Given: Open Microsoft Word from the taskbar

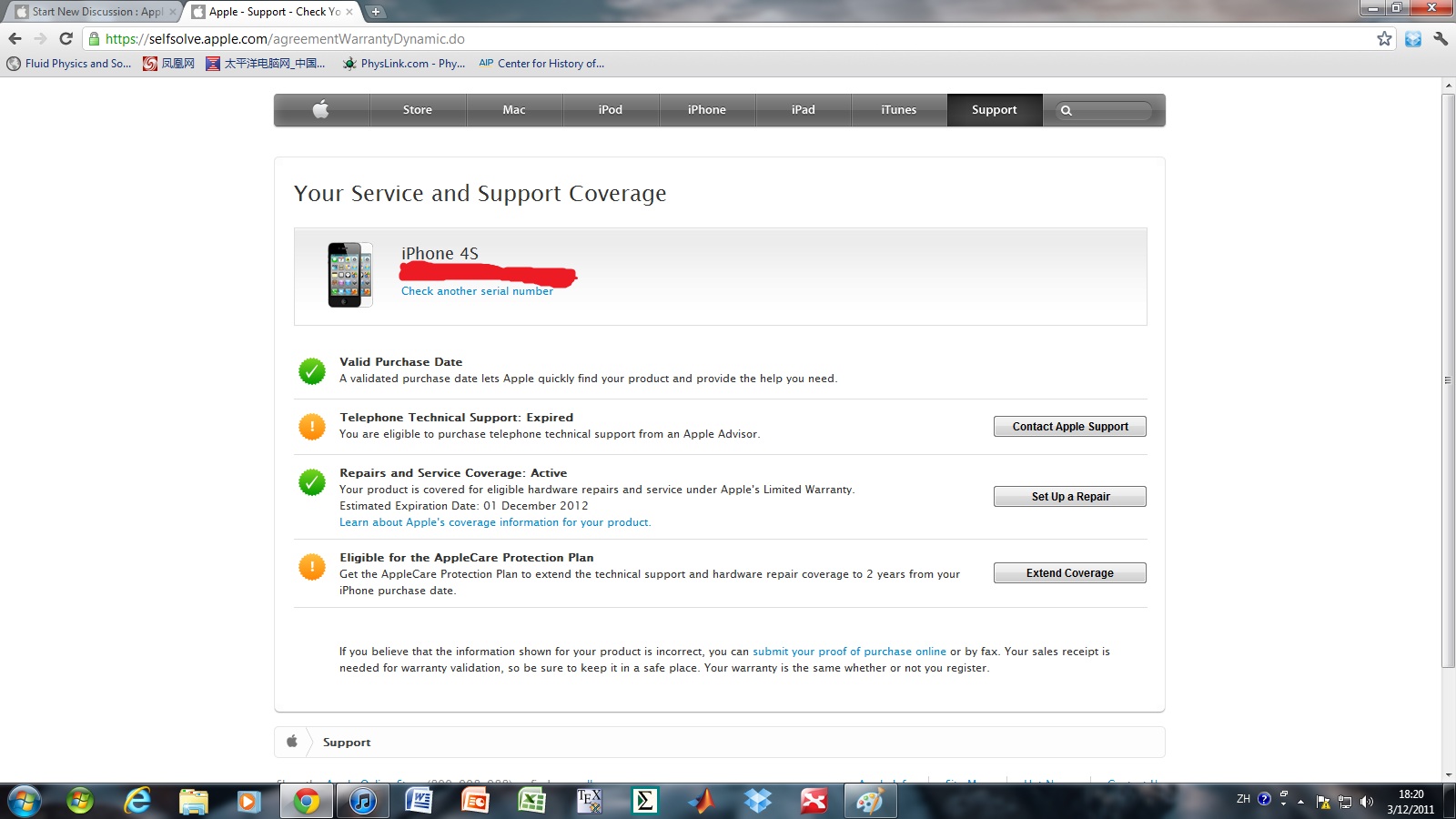Looking at the screenshot, I should point(419,801).
